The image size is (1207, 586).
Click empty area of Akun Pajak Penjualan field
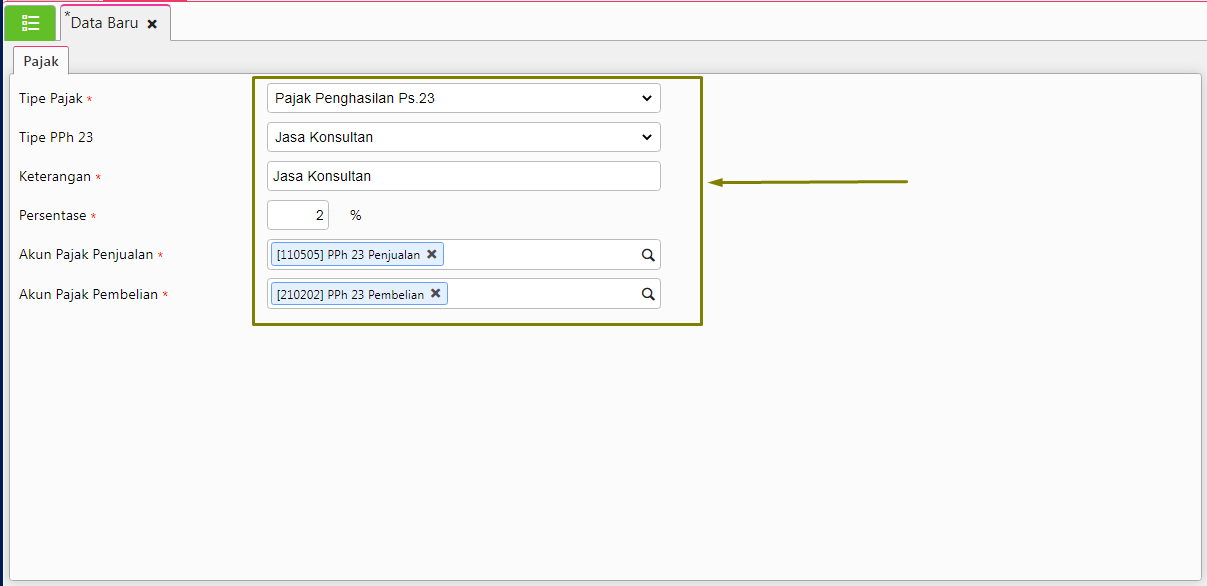[x=540, y=255]
